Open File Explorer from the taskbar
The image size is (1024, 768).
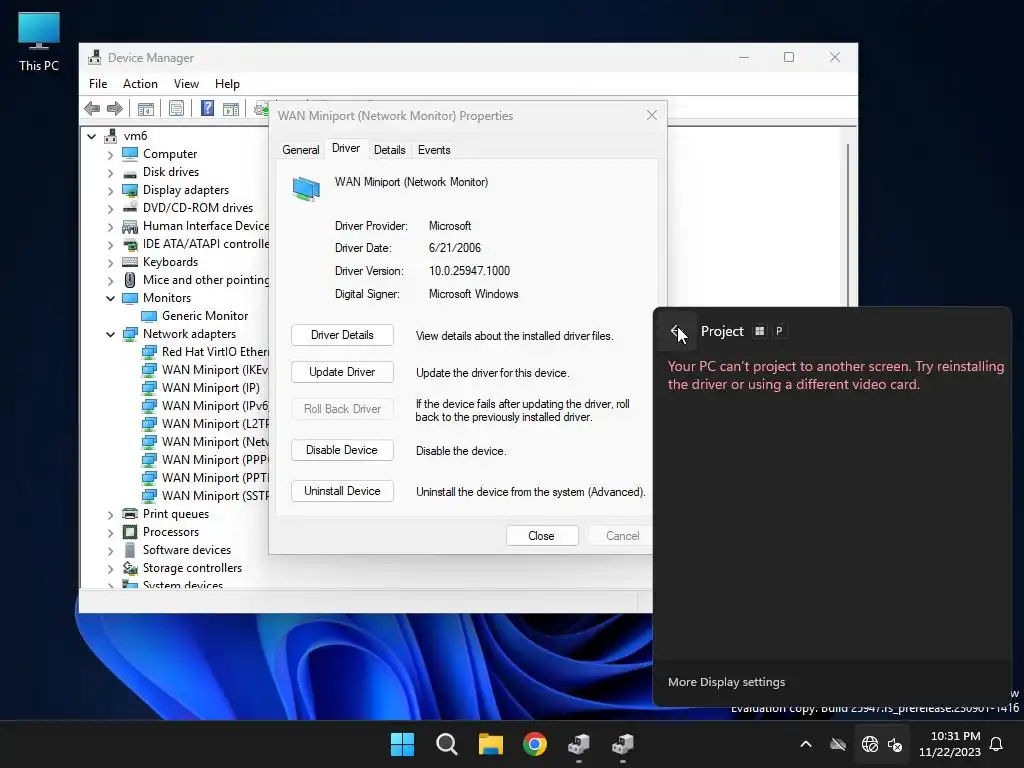[x=490, y=744]
